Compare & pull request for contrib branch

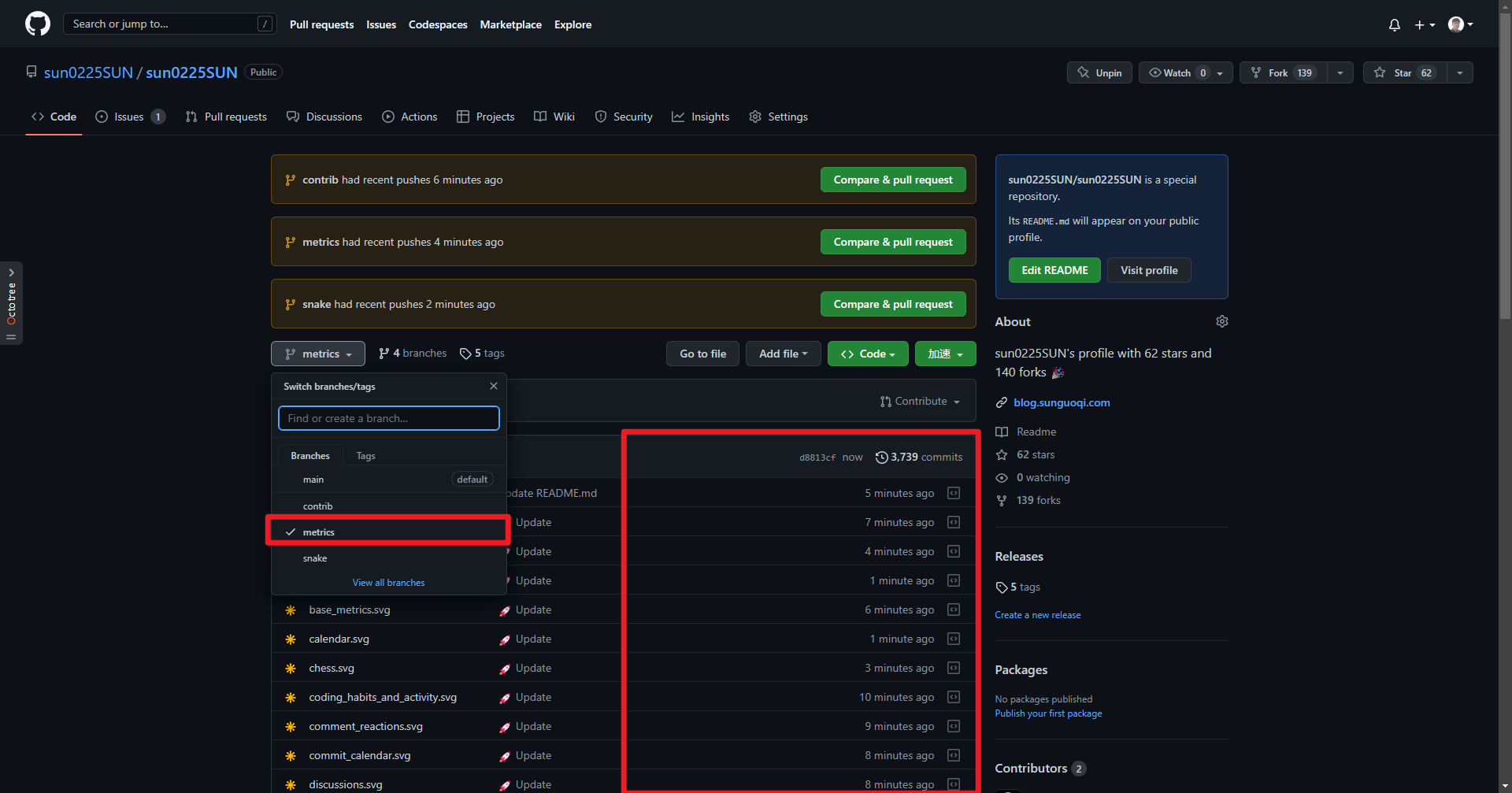[893, 180]
